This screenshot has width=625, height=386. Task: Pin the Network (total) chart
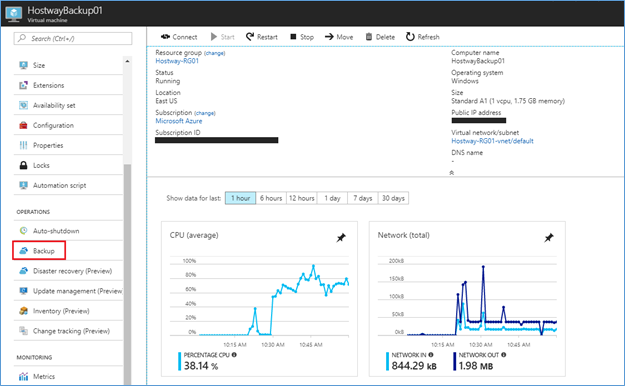click(x=549, y=238)
